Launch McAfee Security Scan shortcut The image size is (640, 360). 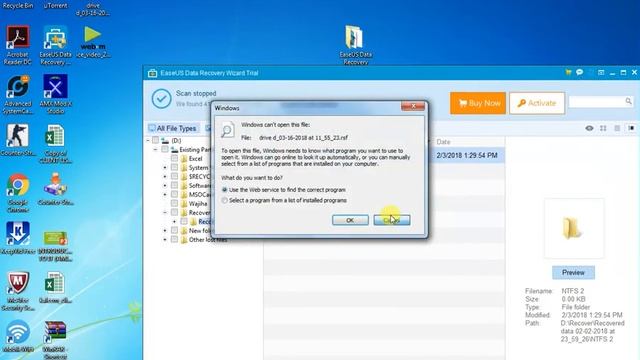click(18, 291)
